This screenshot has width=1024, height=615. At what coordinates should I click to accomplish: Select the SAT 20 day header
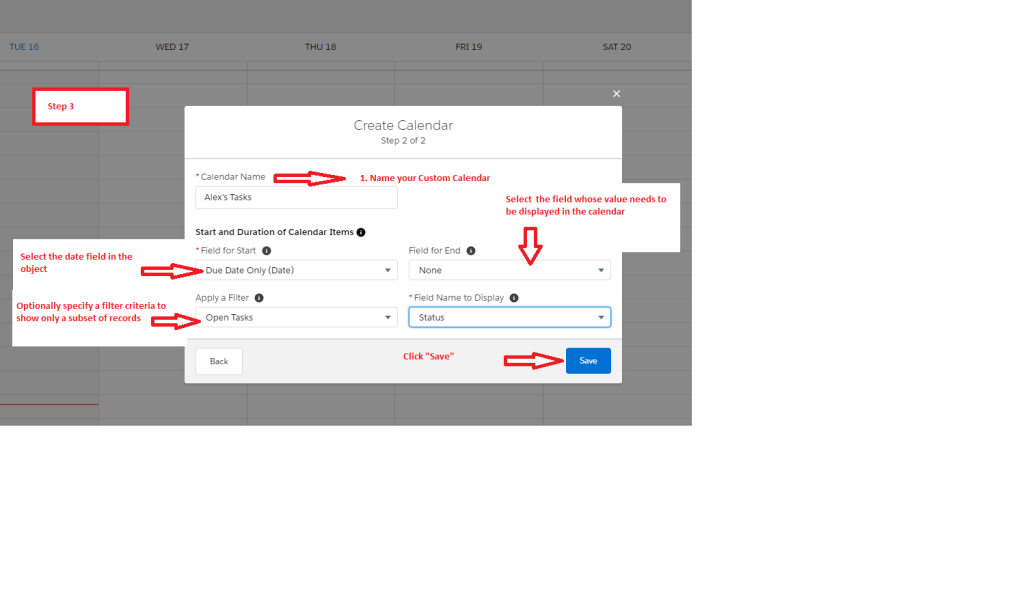pos(617,47)
